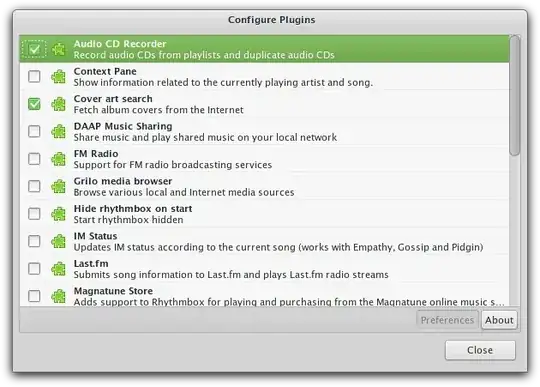This screenshot has height=387, width=540.
Task: Enable the Context Pane plugin checkbox
Action: pyautogui.click(x=34, y=76)
